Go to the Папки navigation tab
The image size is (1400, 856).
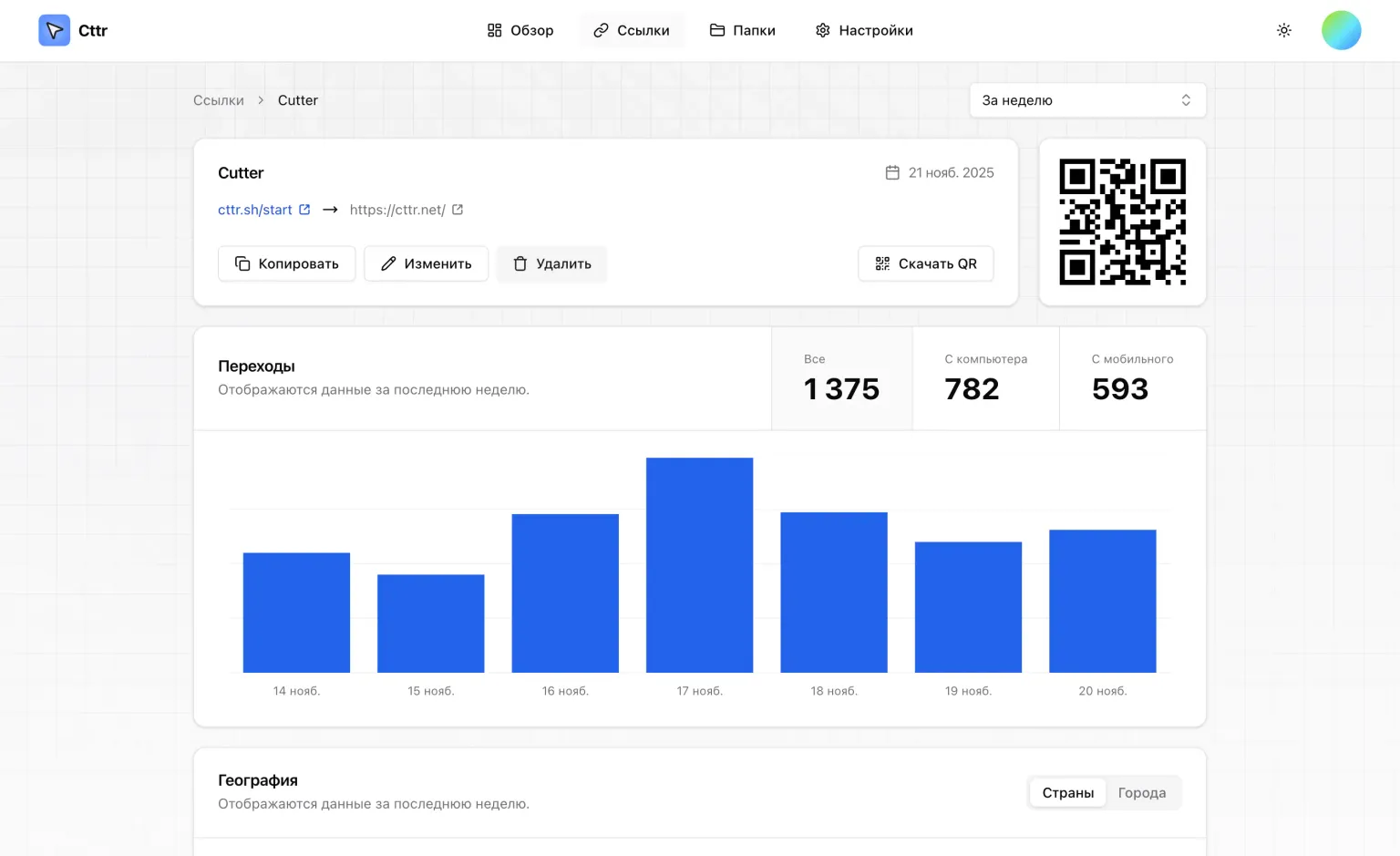point(742,30)
